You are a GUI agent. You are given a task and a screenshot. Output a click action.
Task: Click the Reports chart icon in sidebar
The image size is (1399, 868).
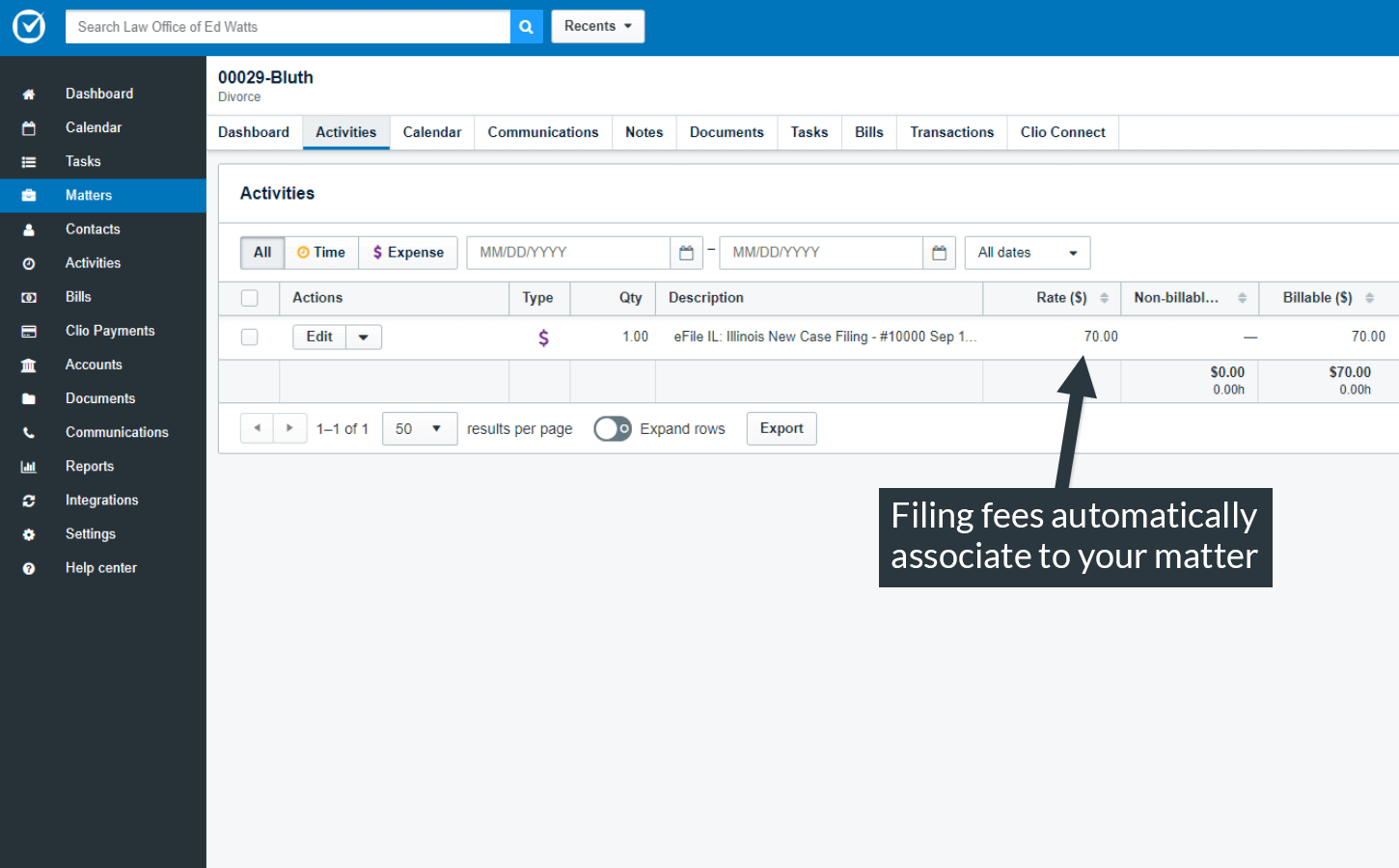click(29, 467)
